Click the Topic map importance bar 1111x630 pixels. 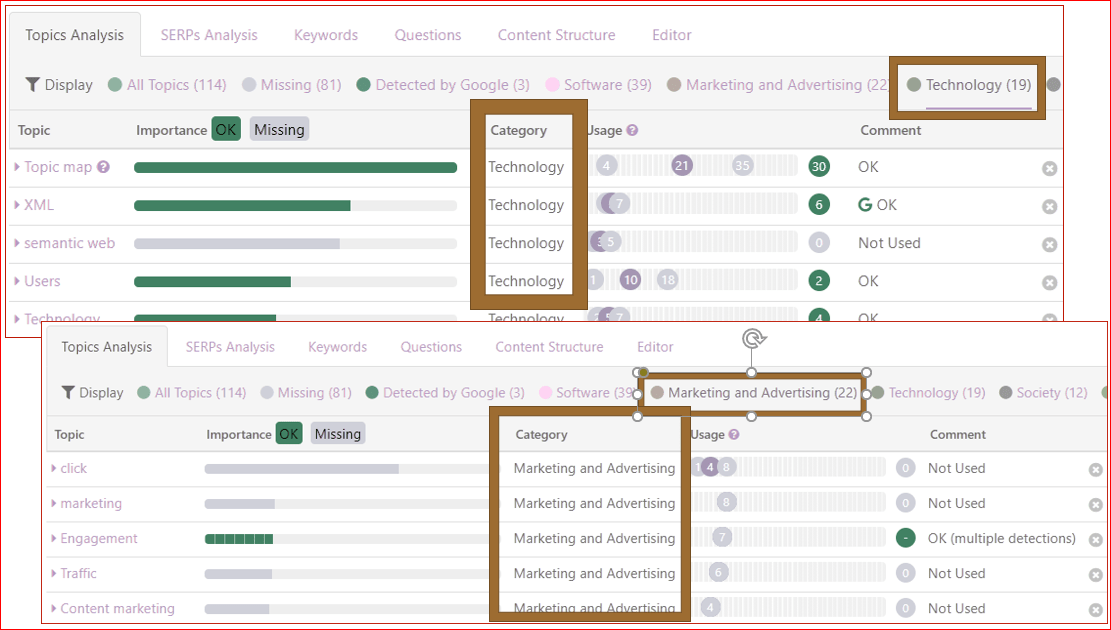click(x=295, y=167)
